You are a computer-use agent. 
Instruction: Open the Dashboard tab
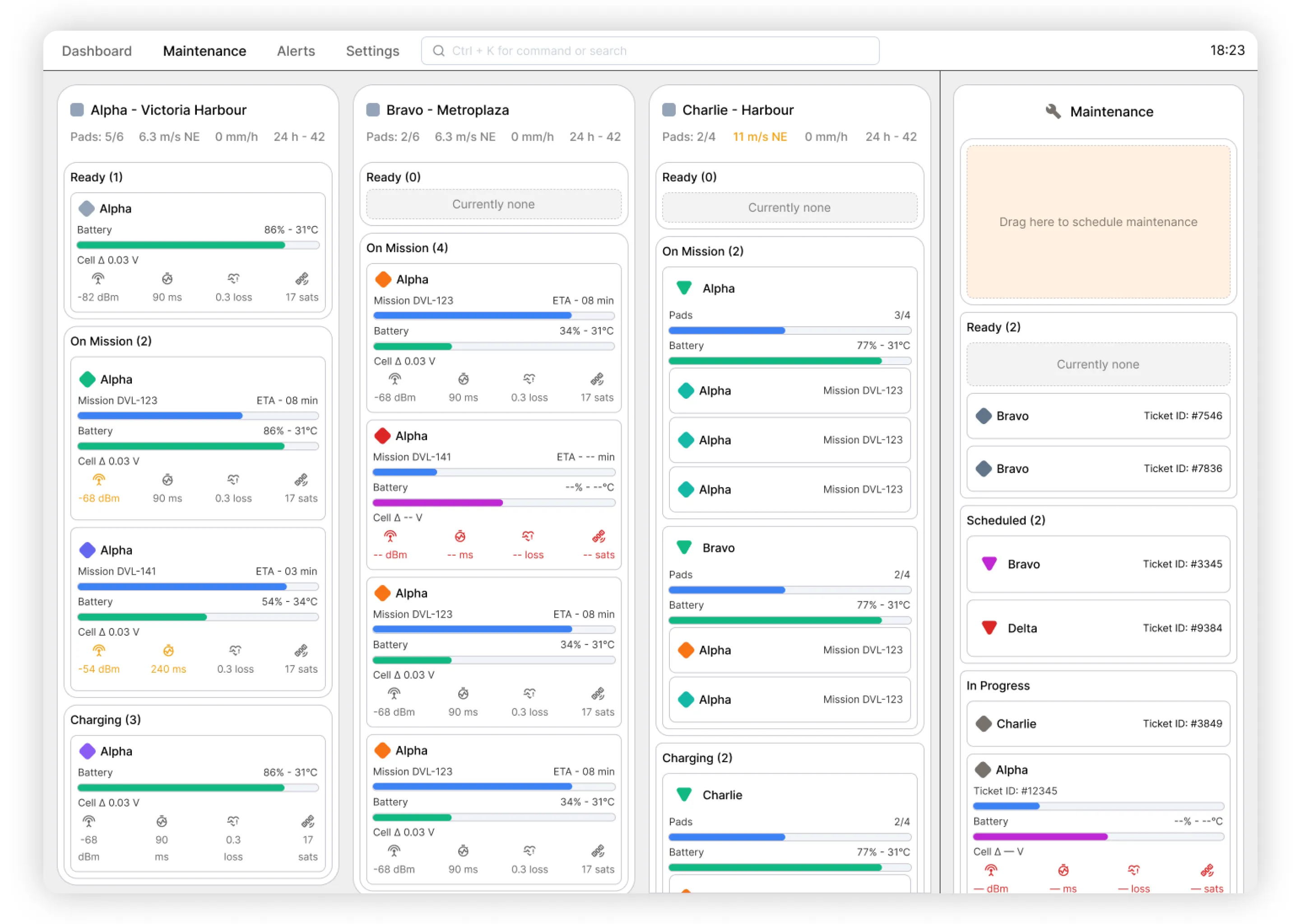coord(96,51)
